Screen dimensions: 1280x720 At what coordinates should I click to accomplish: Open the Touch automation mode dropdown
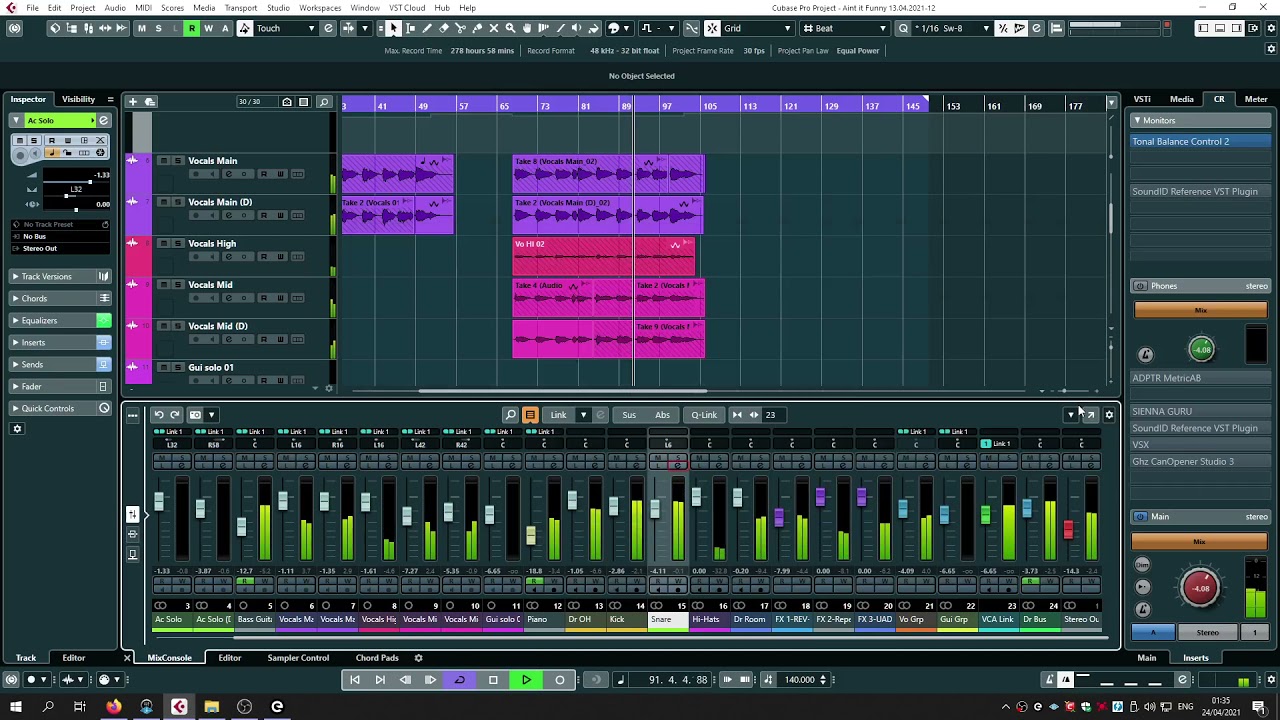tap(287, 28)
